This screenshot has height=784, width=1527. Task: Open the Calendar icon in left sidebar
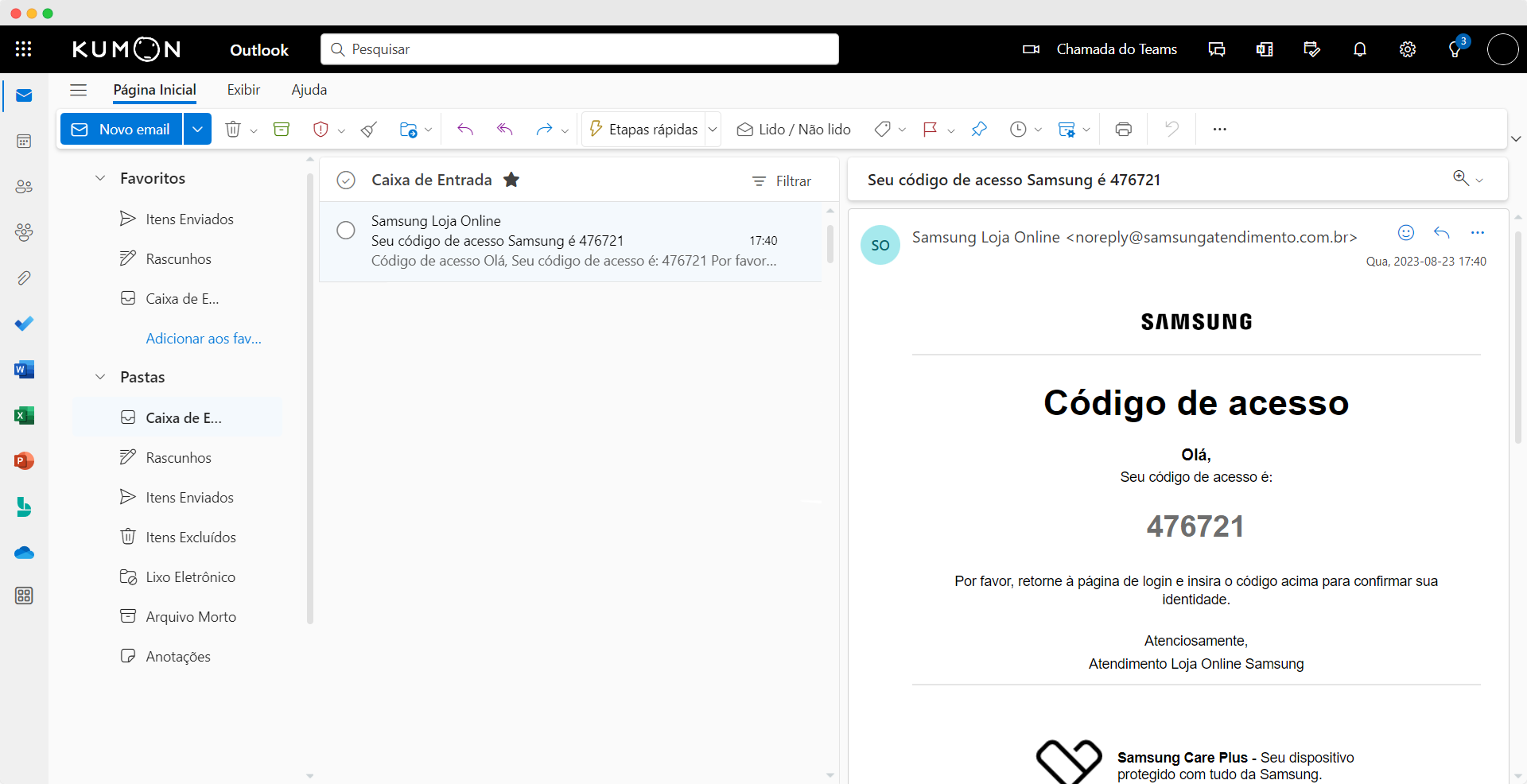(24, 142)
